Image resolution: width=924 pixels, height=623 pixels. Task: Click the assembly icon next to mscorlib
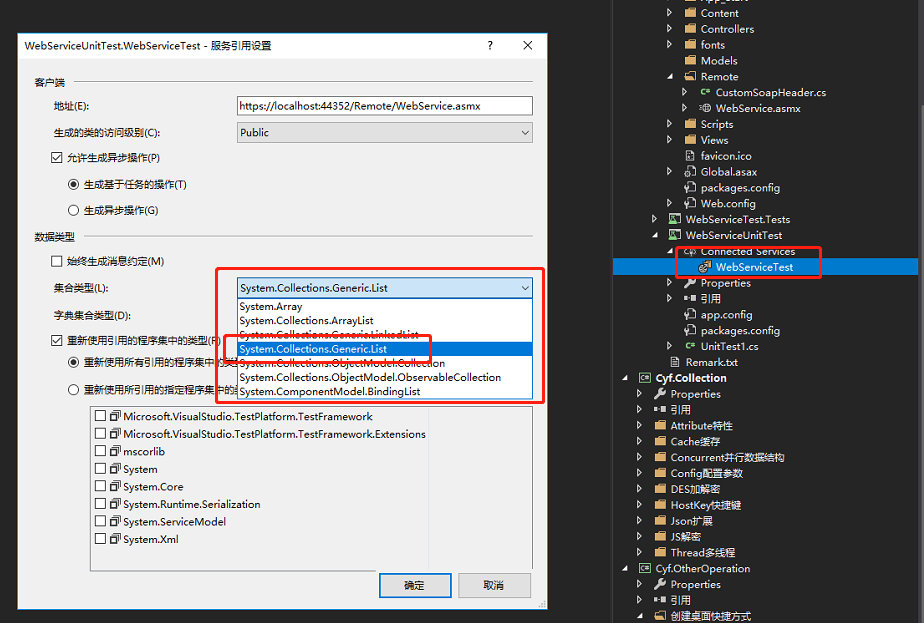(x=115, y=451)
